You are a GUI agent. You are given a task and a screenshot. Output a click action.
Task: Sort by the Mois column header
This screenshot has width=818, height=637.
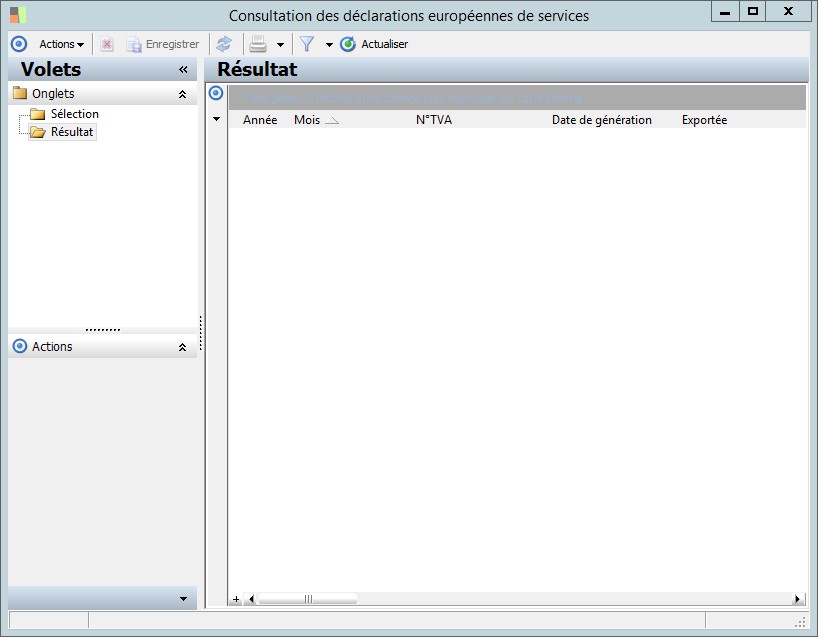(307, 120)
